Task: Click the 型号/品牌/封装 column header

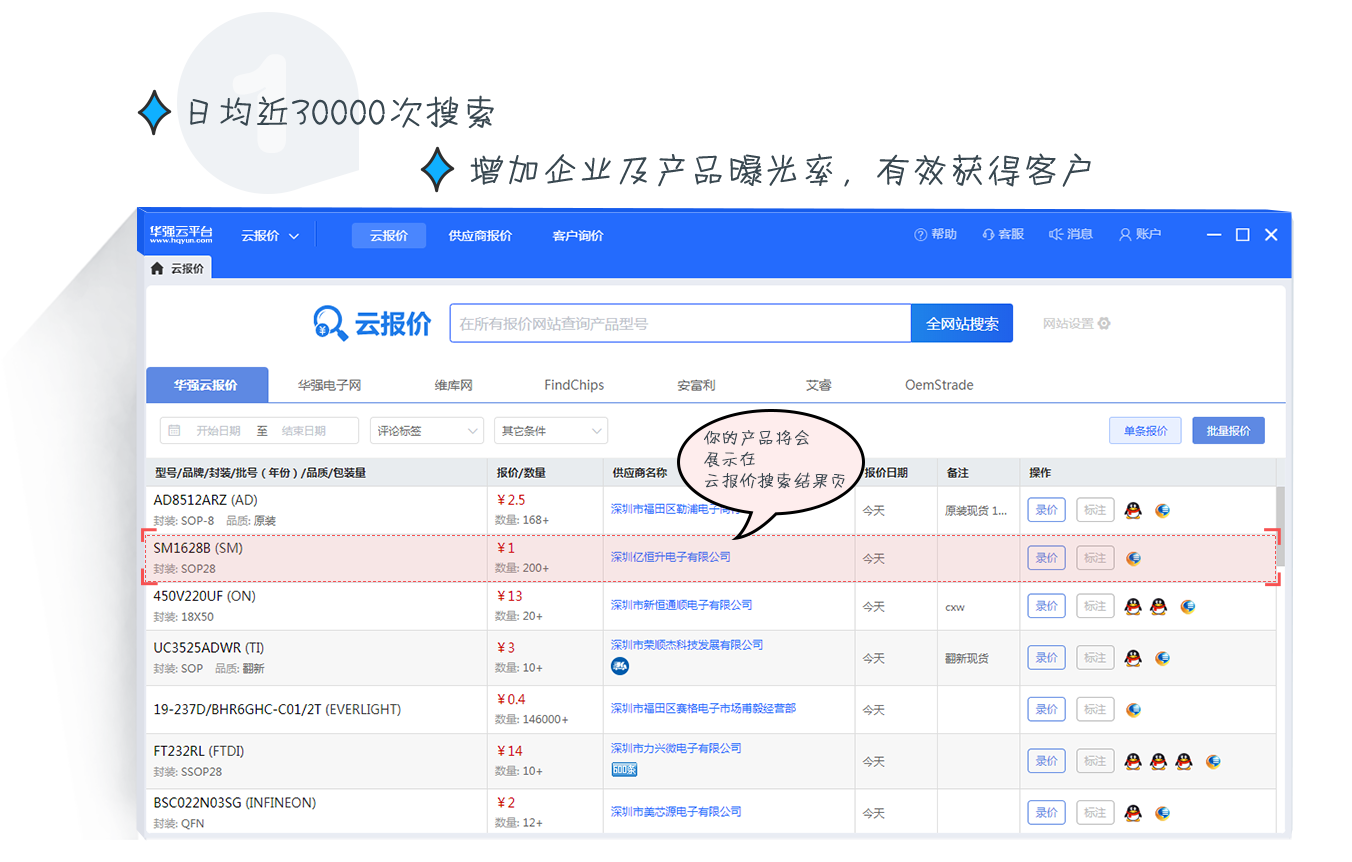Action: click(260, 473)
